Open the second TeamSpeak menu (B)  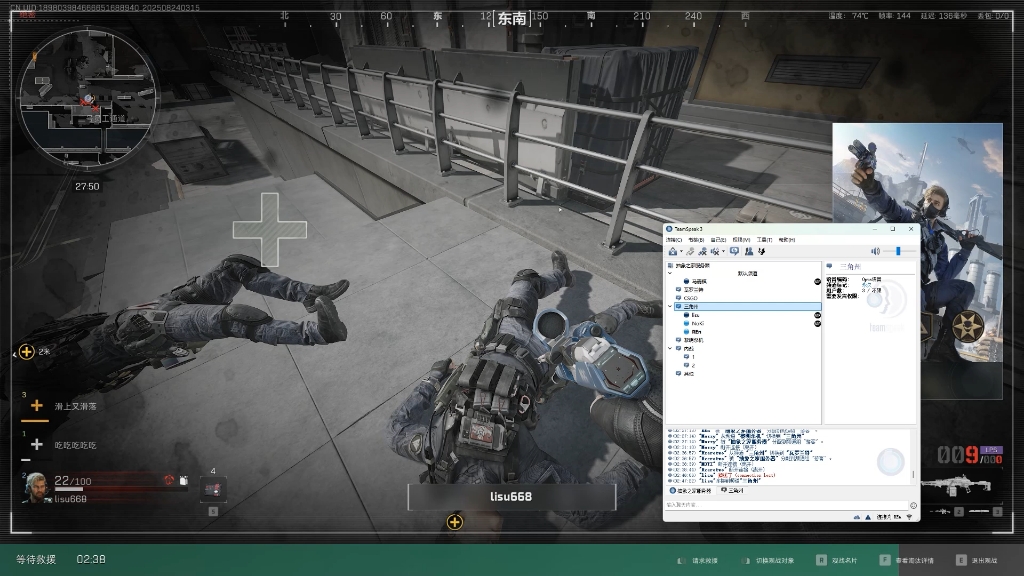point(696,240)
